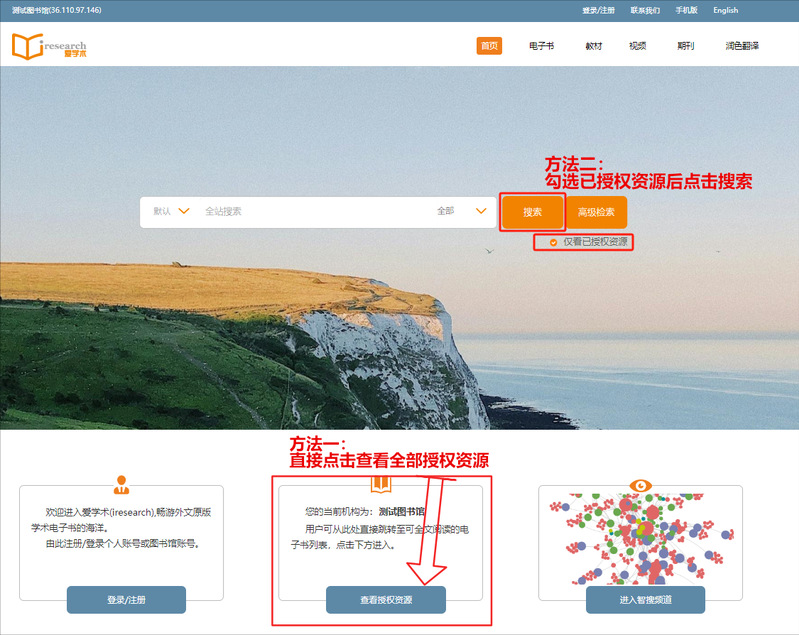Open the 润色翻译 navigation item
Screen dimensions: 799x635
pyautogui.click(x=741, y=46)
